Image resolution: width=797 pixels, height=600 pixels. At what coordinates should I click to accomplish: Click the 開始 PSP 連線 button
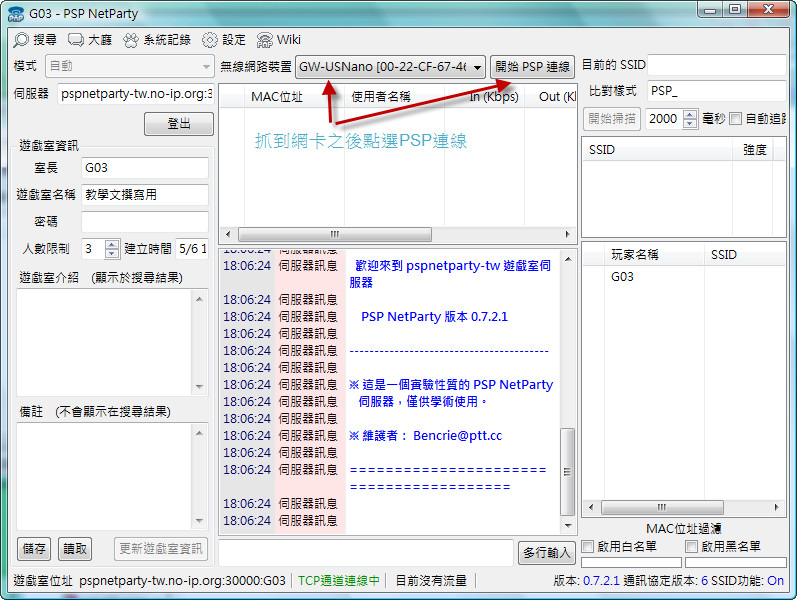click(532, 67)
